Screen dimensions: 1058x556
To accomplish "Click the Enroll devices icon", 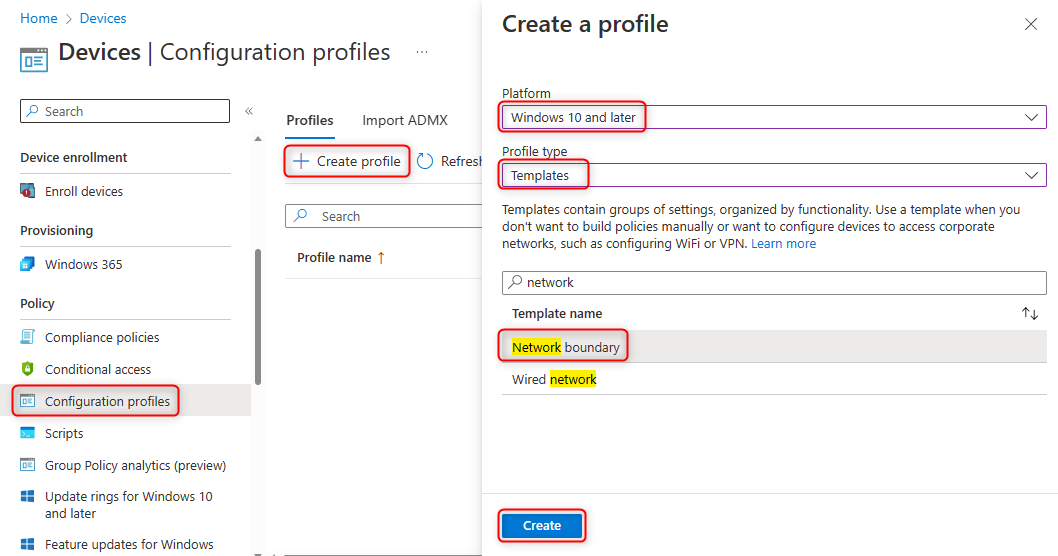I will click(28, 191).
